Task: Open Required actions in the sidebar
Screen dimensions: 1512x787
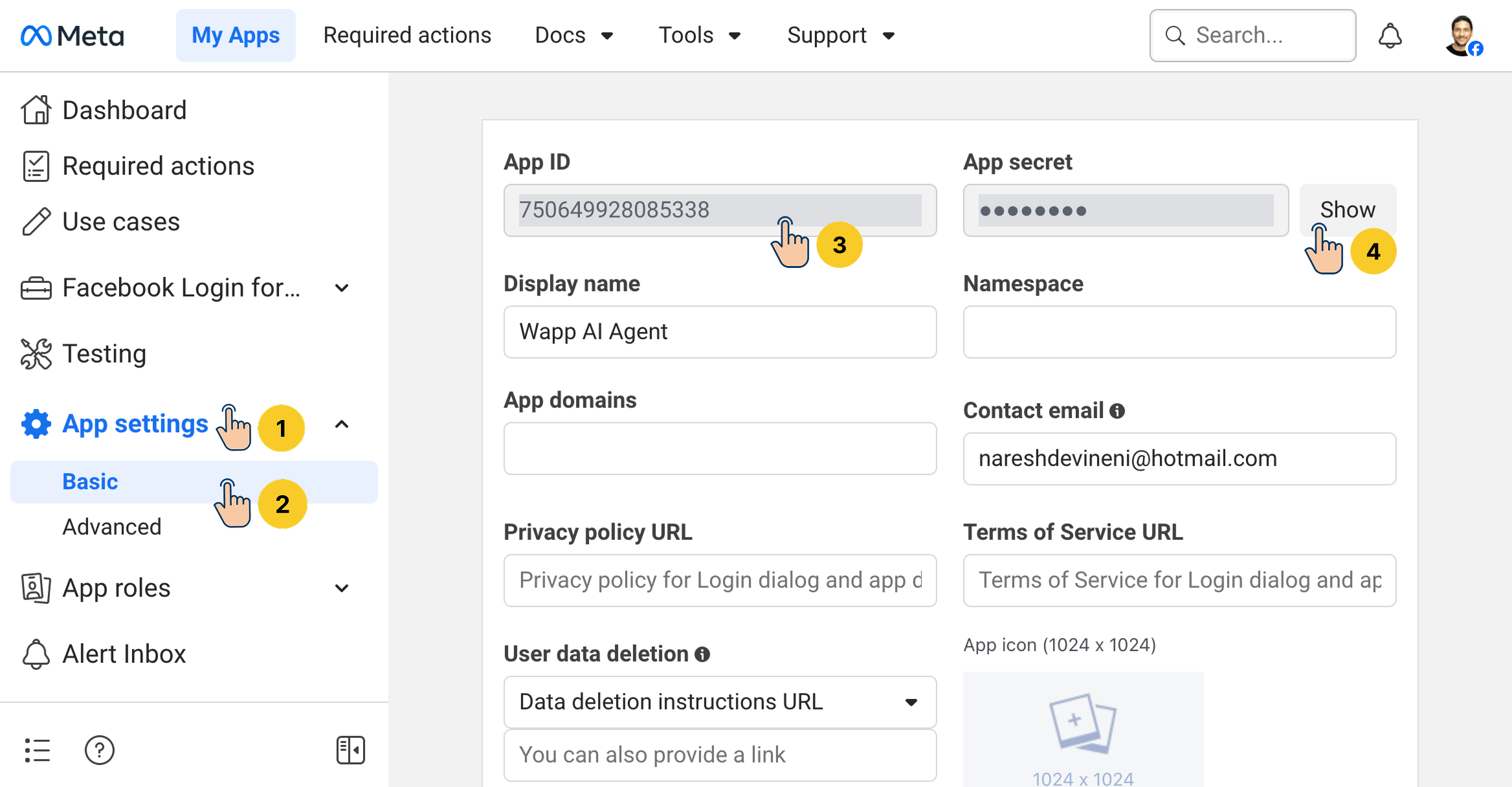Action: click(158, 166)
